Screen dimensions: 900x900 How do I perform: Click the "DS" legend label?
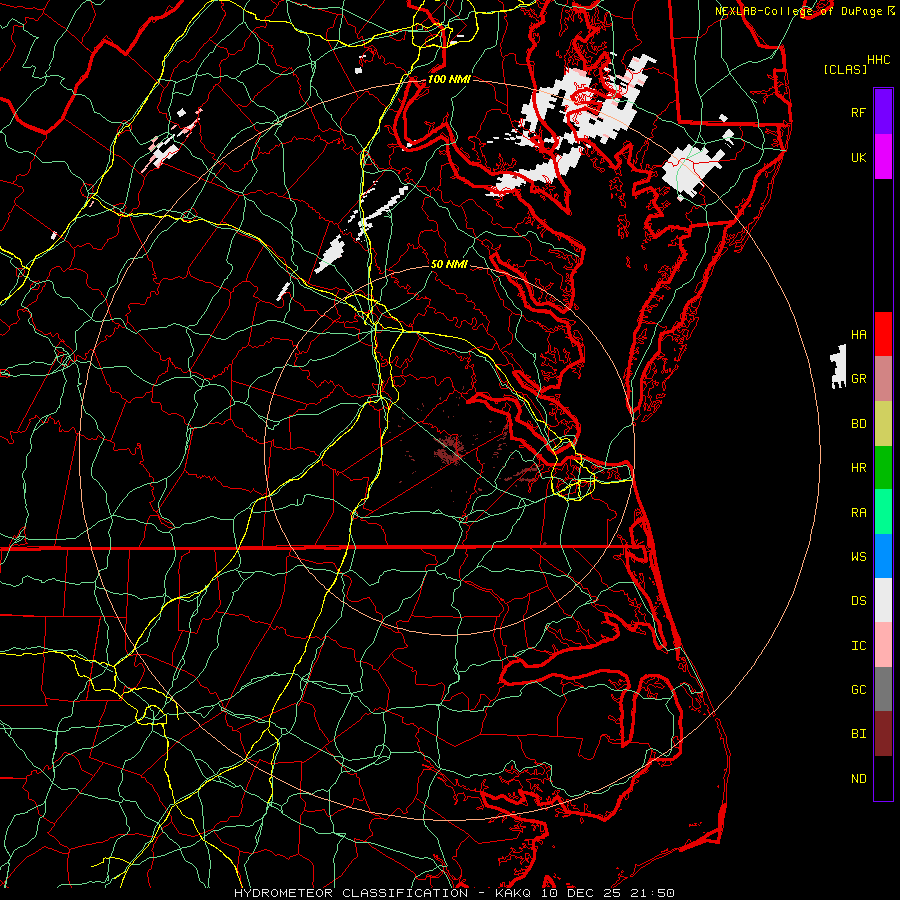click(x=859, y=601)
